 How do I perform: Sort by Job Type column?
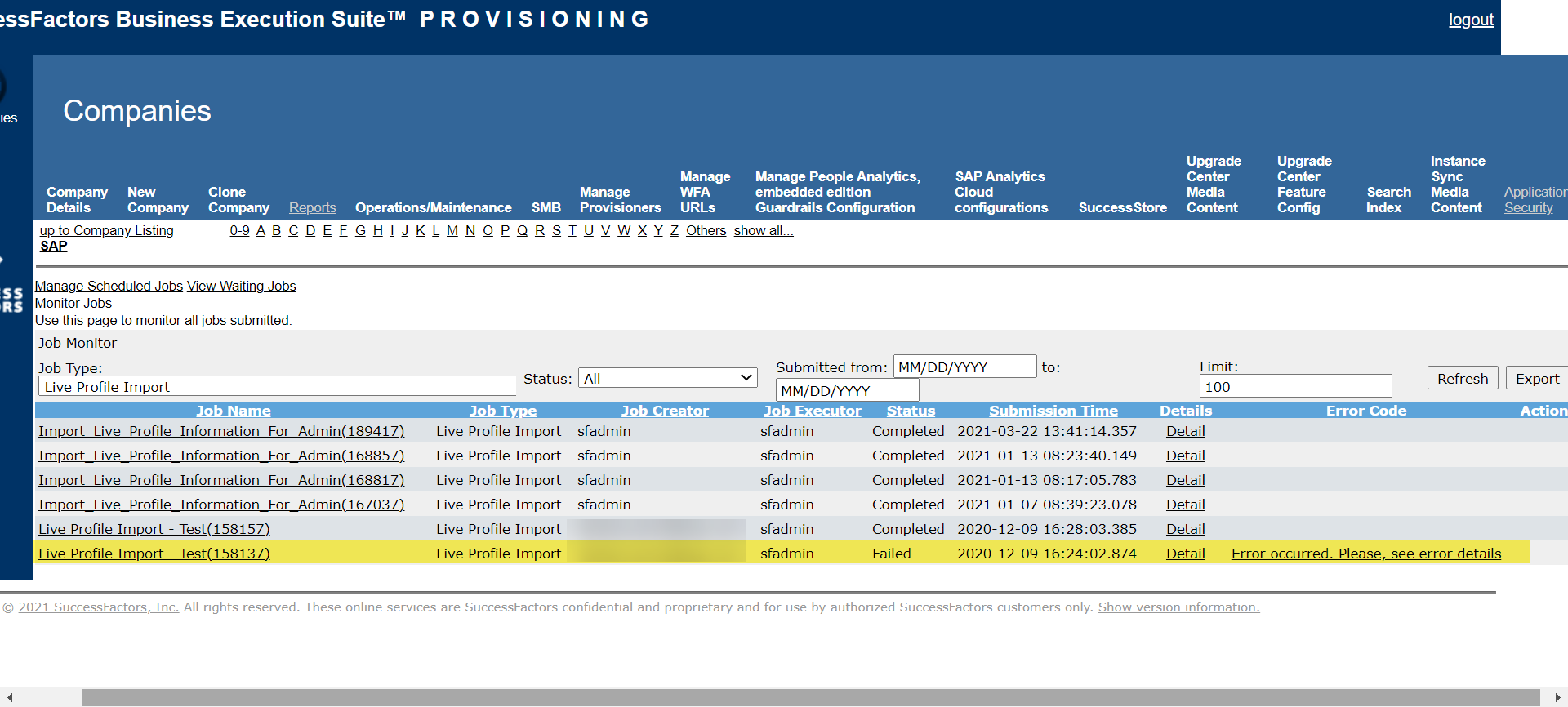coord(503,411)
